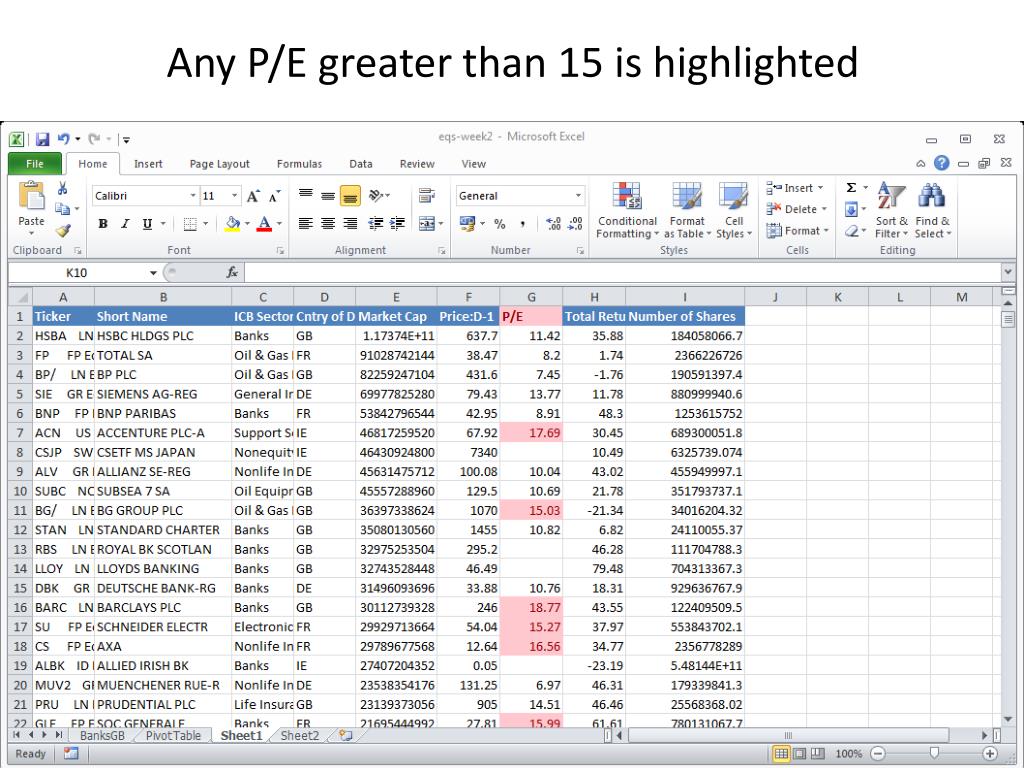Viewport: 1024px width, 768px height.
Task: Switch to Page Layout view in status bar
Action: 799,754
